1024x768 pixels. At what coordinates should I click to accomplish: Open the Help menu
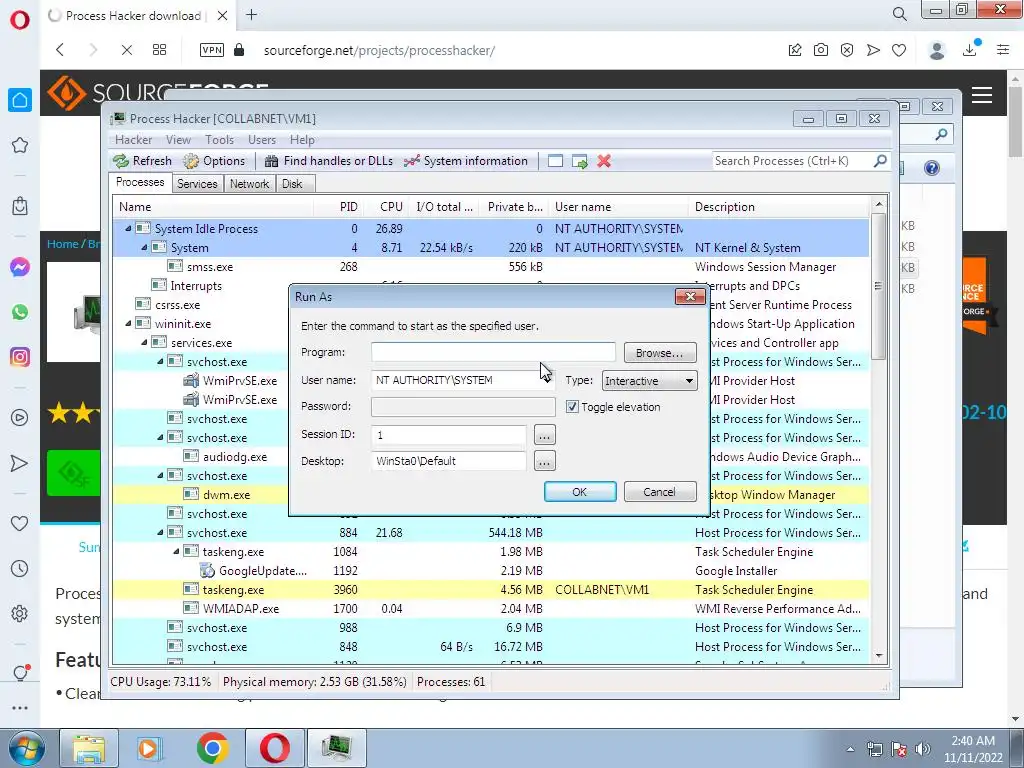302,140
